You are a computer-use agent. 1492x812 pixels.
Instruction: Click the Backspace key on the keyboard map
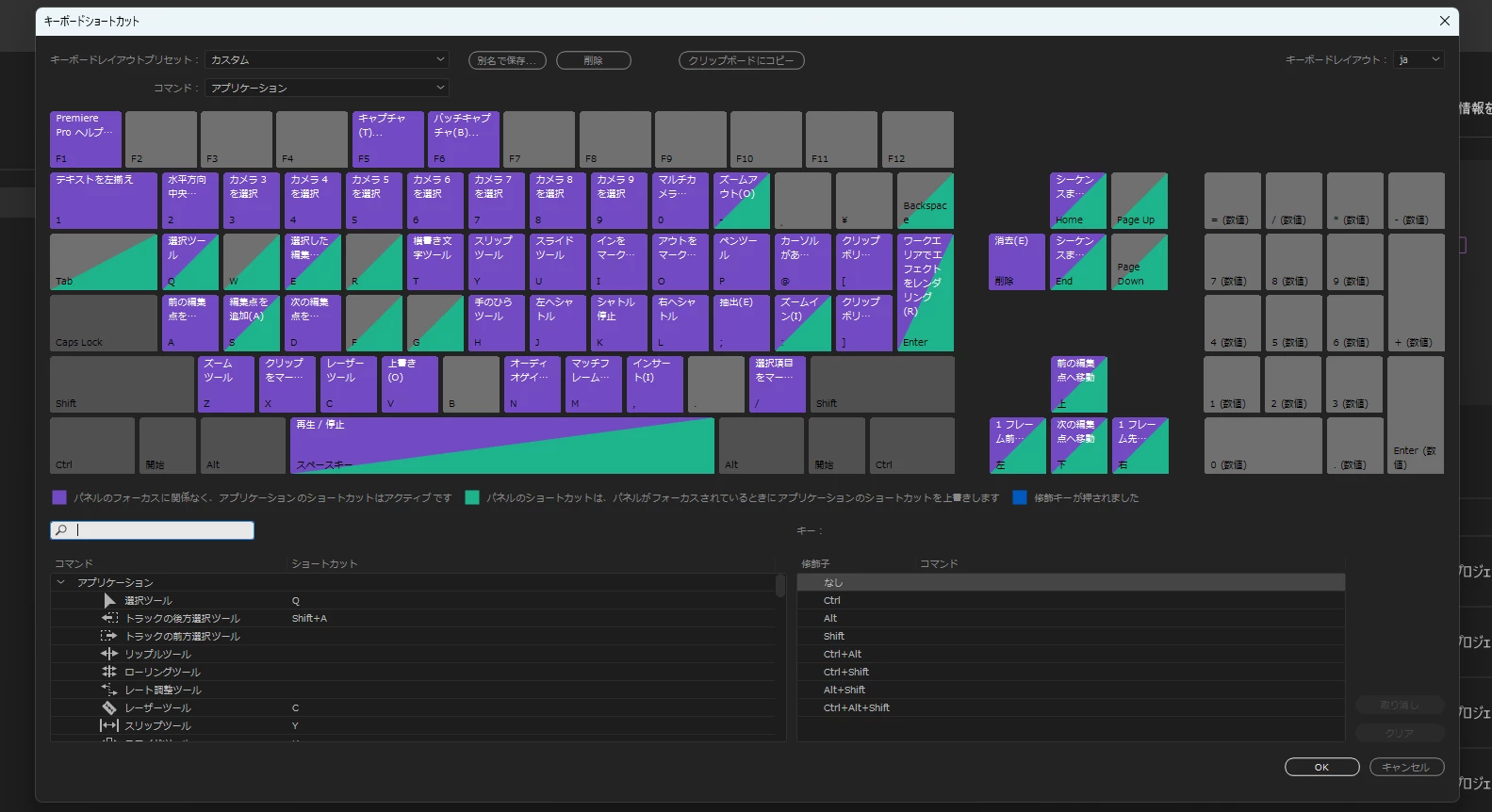(x=926, y=201)
